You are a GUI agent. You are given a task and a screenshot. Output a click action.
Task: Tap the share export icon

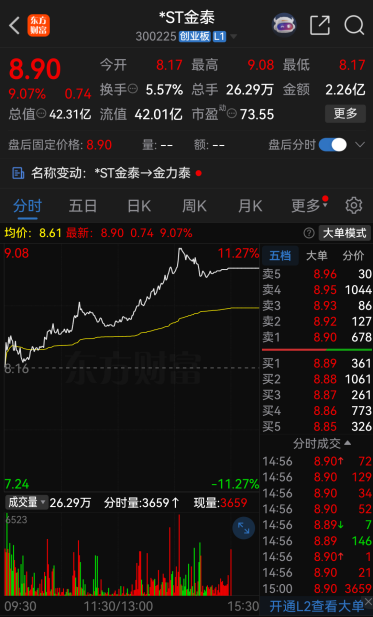tap(319, 26)
